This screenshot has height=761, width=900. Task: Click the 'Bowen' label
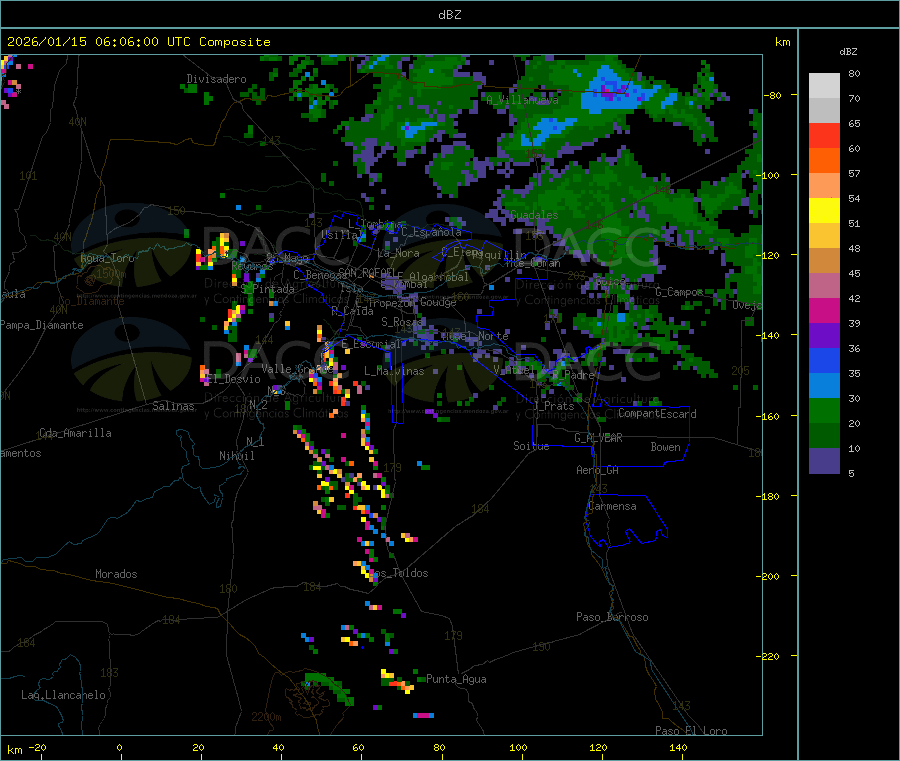click(x=666, y=447)
